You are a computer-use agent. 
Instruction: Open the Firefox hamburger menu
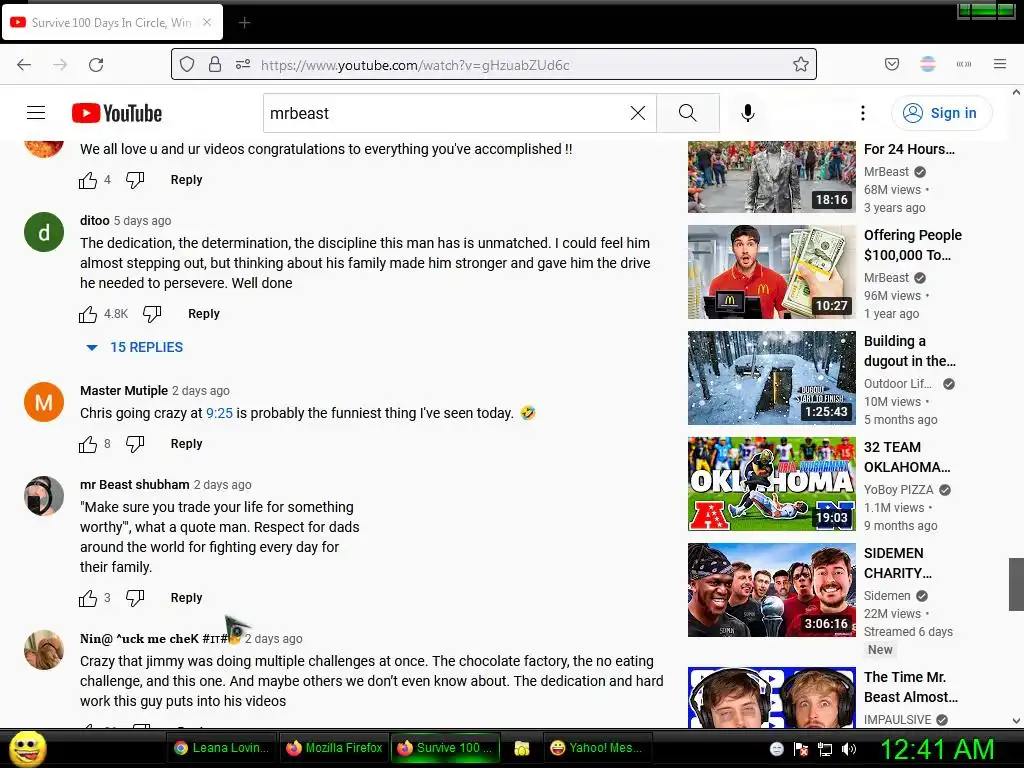[1000, 64]
